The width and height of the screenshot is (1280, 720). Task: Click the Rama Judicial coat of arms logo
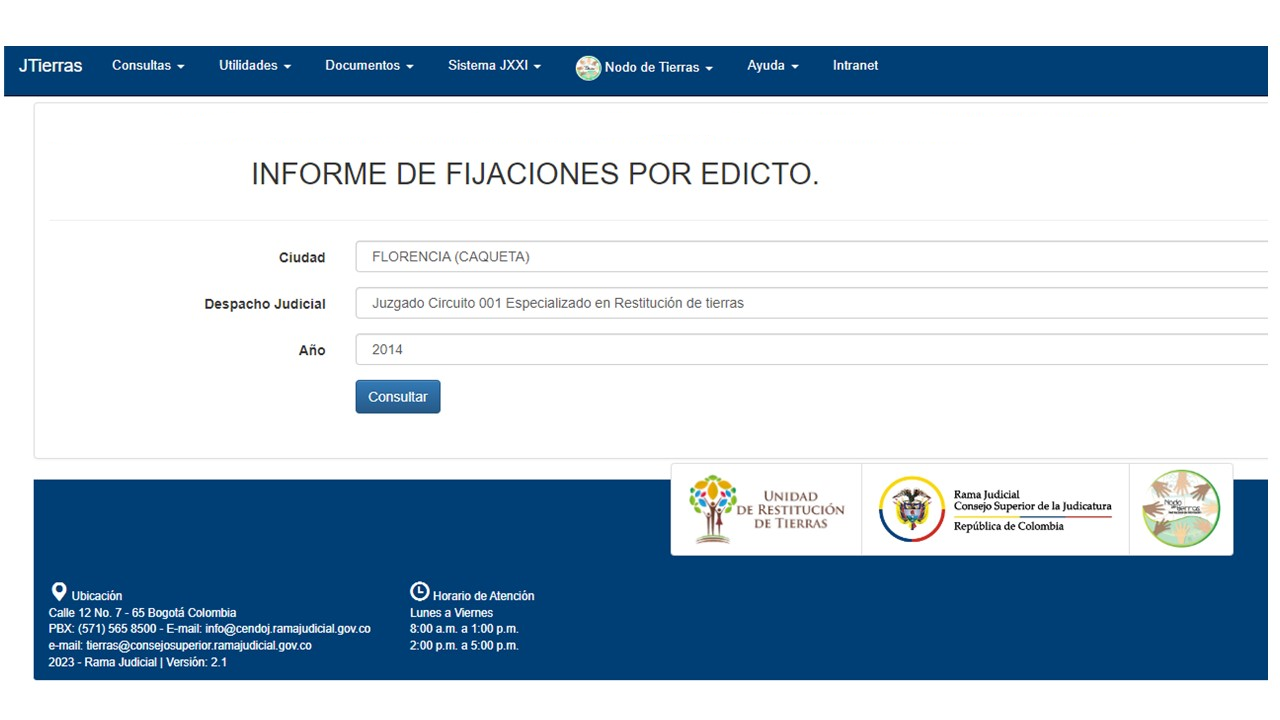pos(911,509)
